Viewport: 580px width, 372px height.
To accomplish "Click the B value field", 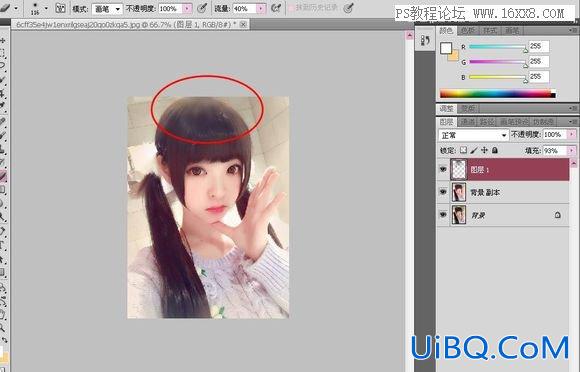I will point(539,77).
